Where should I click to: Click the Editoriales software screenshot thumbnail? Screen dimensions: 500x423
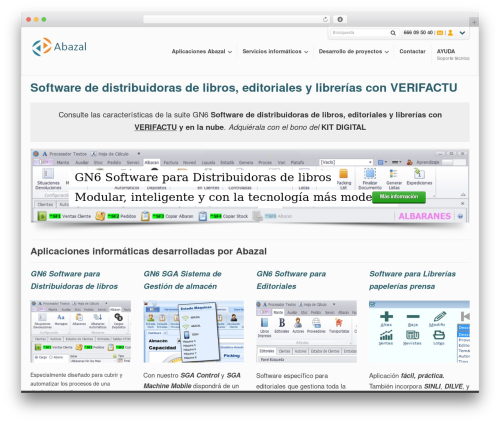(306, 331)
